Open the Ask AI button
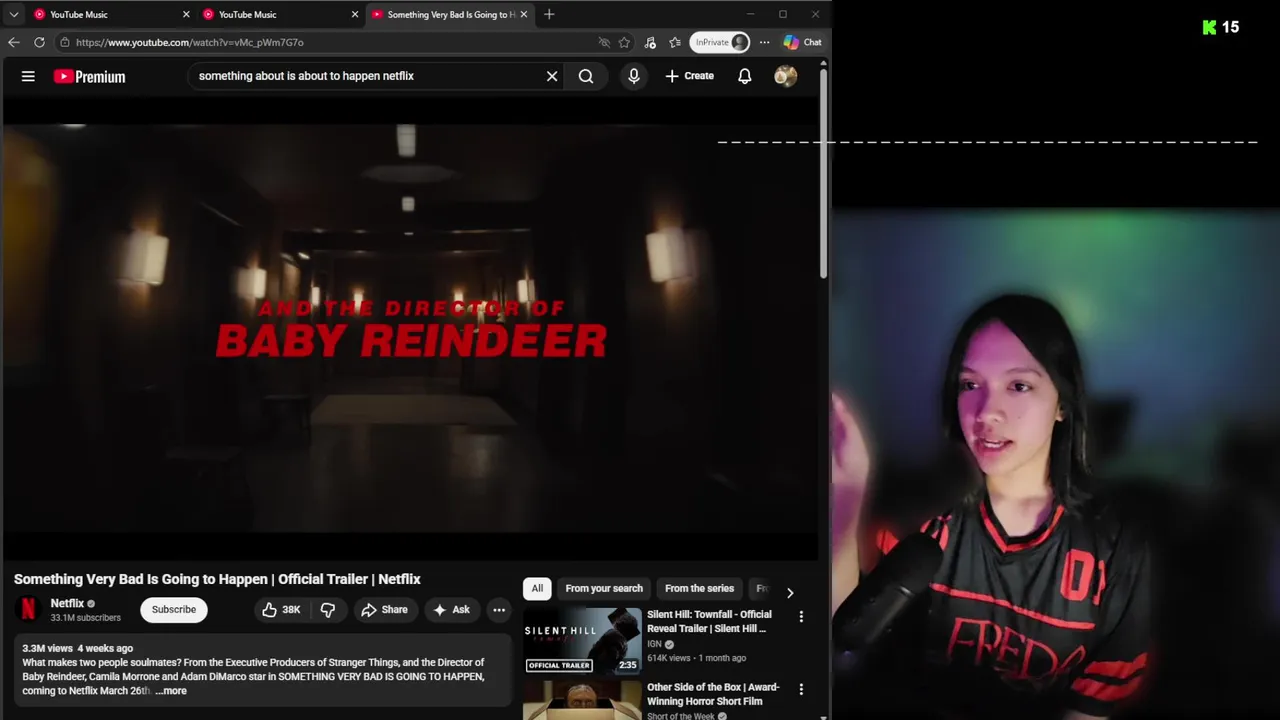Image resolution: width=1280 pixels, height=720 pixels. click(x=451, y=609)
